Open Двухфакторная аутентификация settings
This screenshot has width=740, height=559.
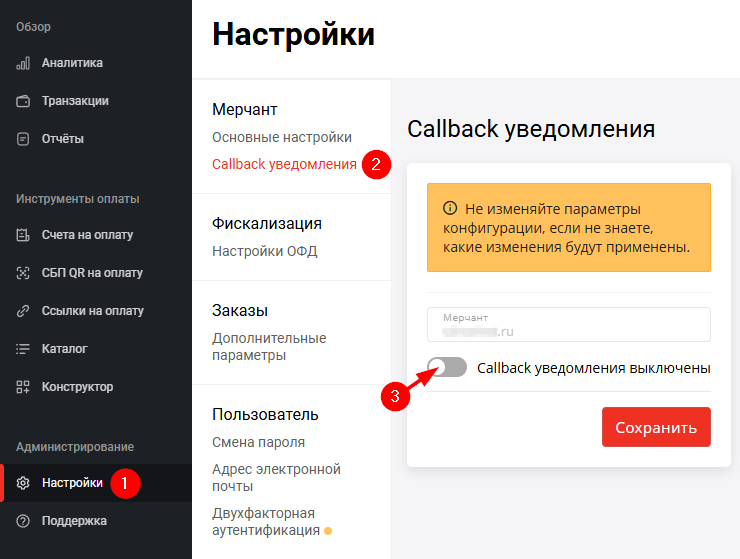click(266, 522)
